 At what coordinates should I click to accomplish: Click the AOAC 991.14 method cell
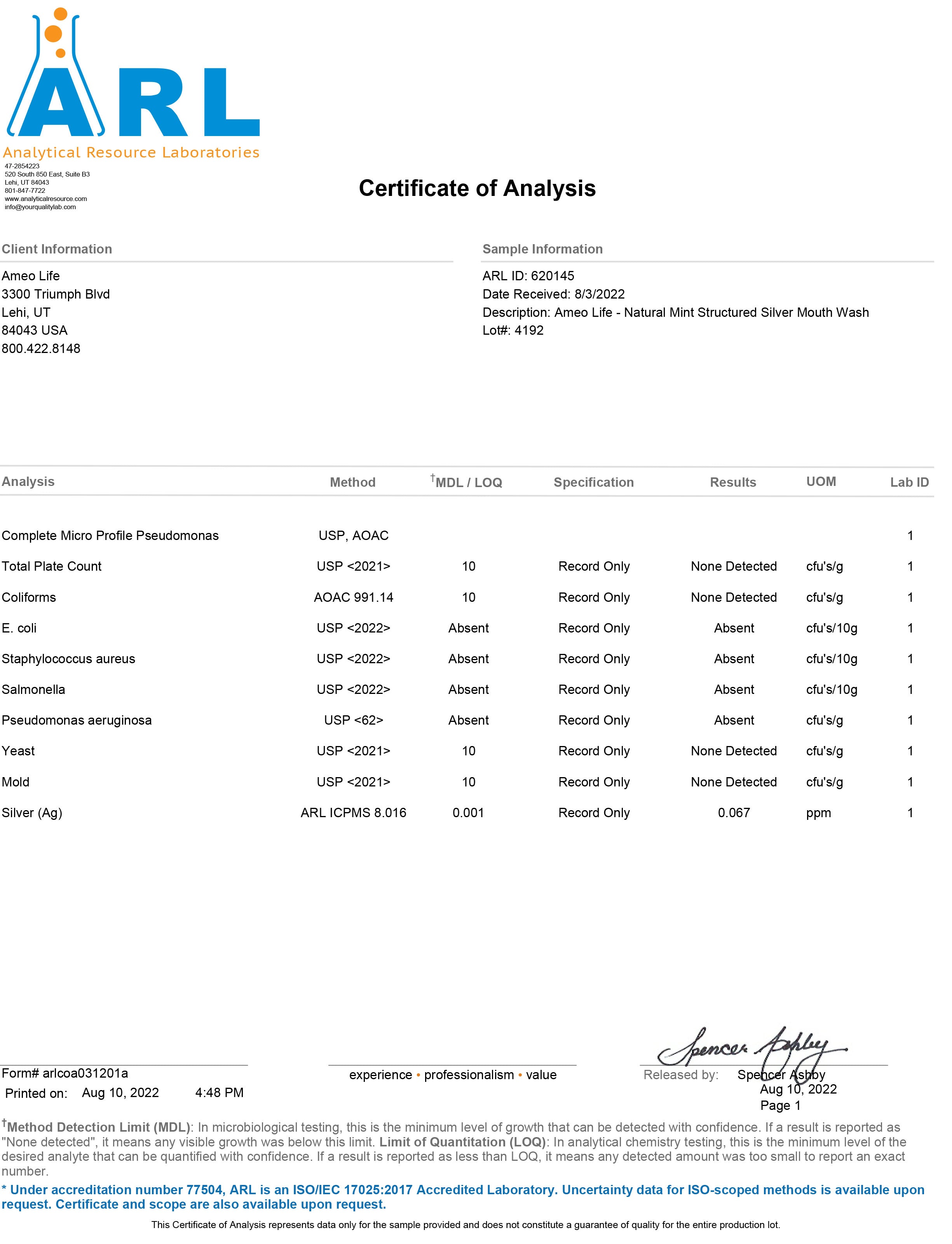click(353, 598)
